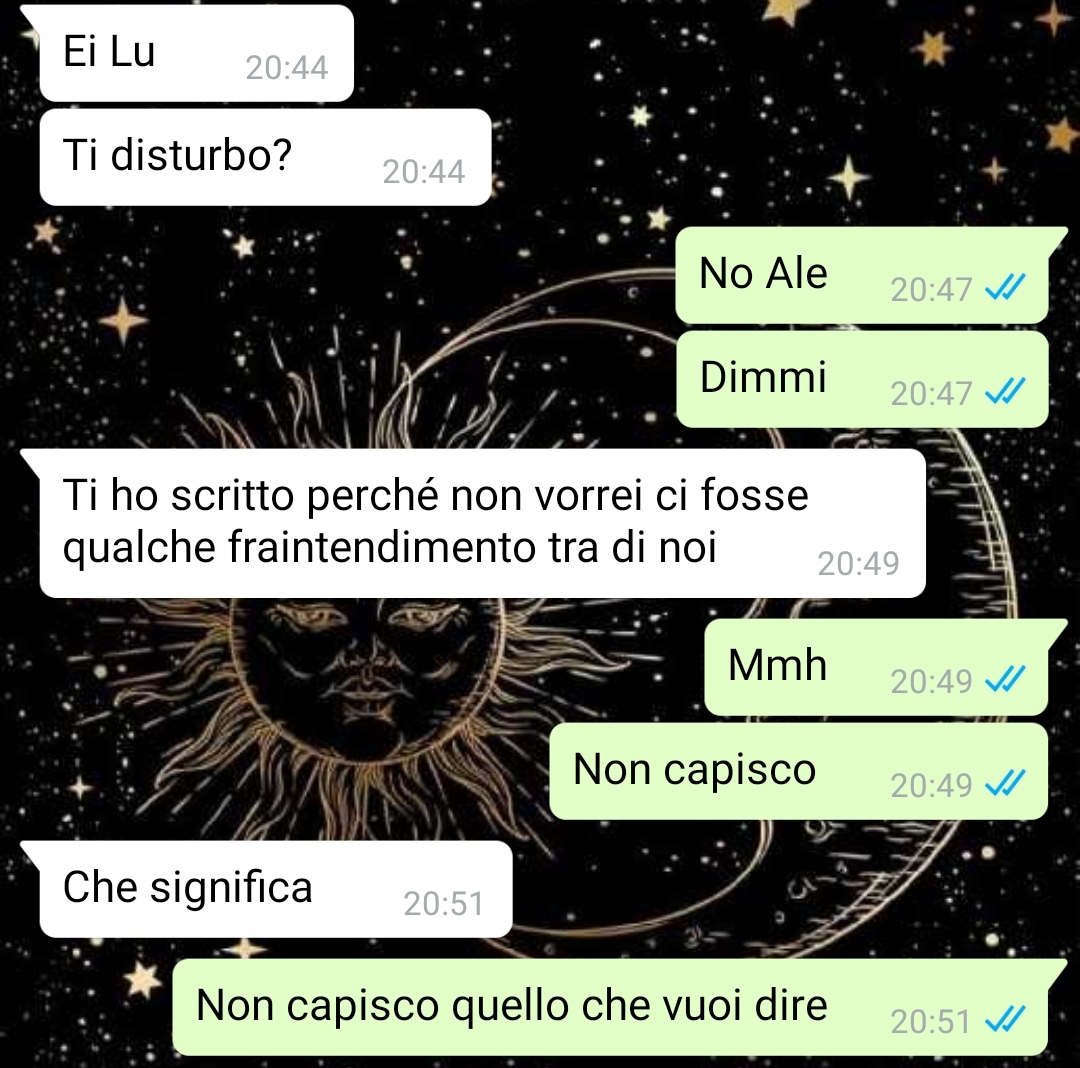The image size is (1080, 1068).
Task: Tap read ticks on 'Non capisco quello che vuoi dire'
Action: (1005, 1020)
